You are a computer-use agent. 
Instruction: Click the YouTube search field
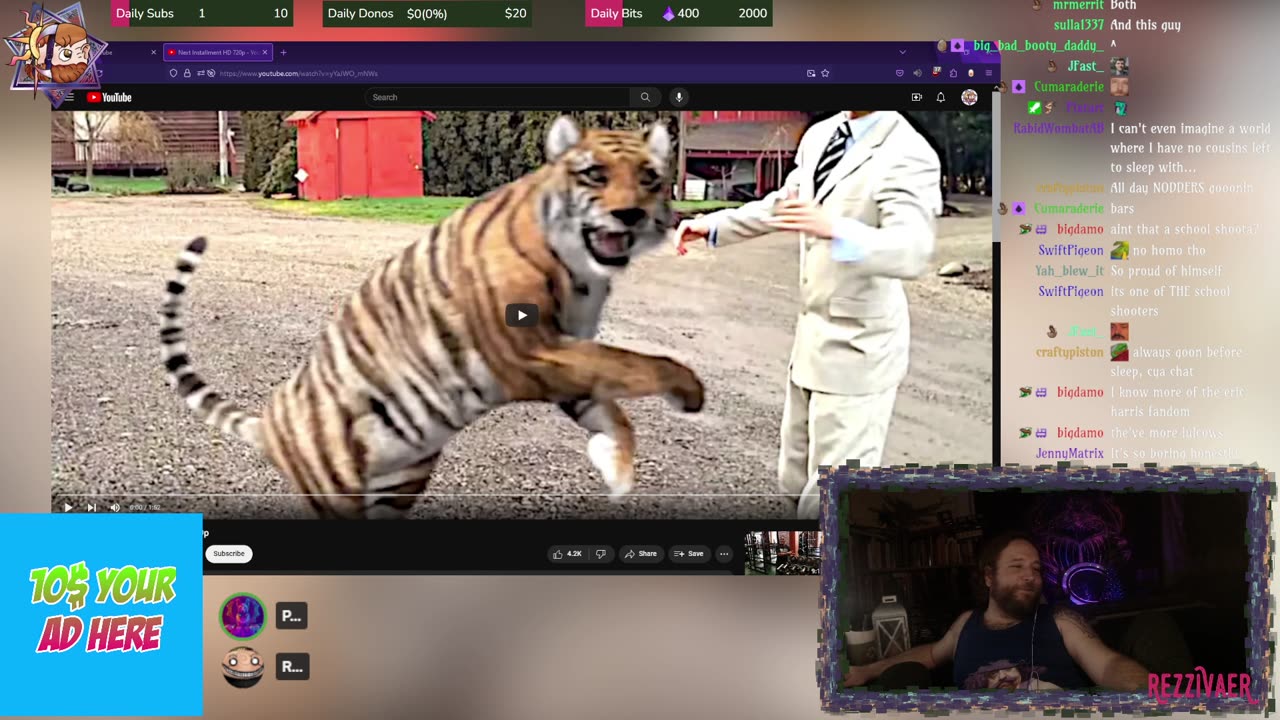click(497, 97)
